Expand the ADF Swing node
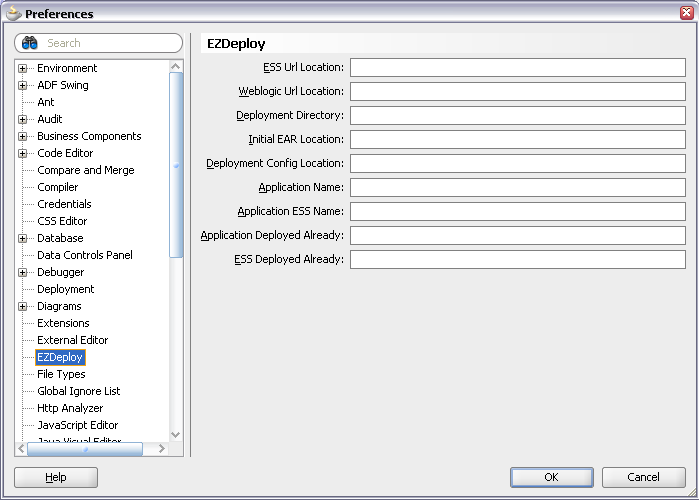 [x=23, y=85]
